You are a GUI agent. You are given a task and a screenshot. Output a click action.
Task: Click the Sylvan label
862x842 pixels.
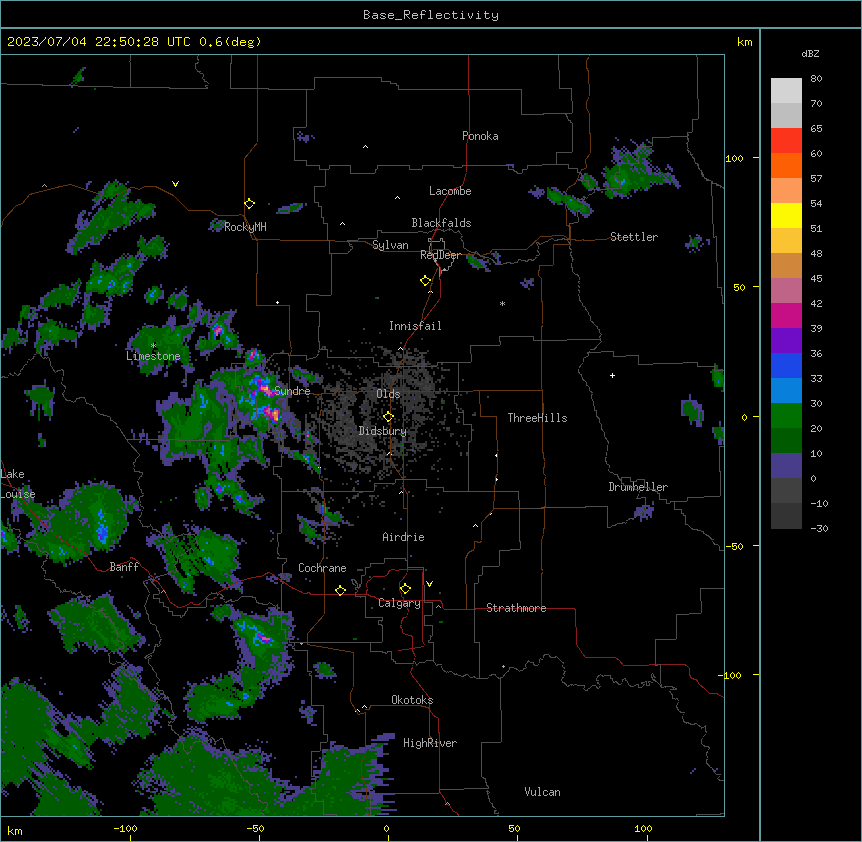coord(390,245)
